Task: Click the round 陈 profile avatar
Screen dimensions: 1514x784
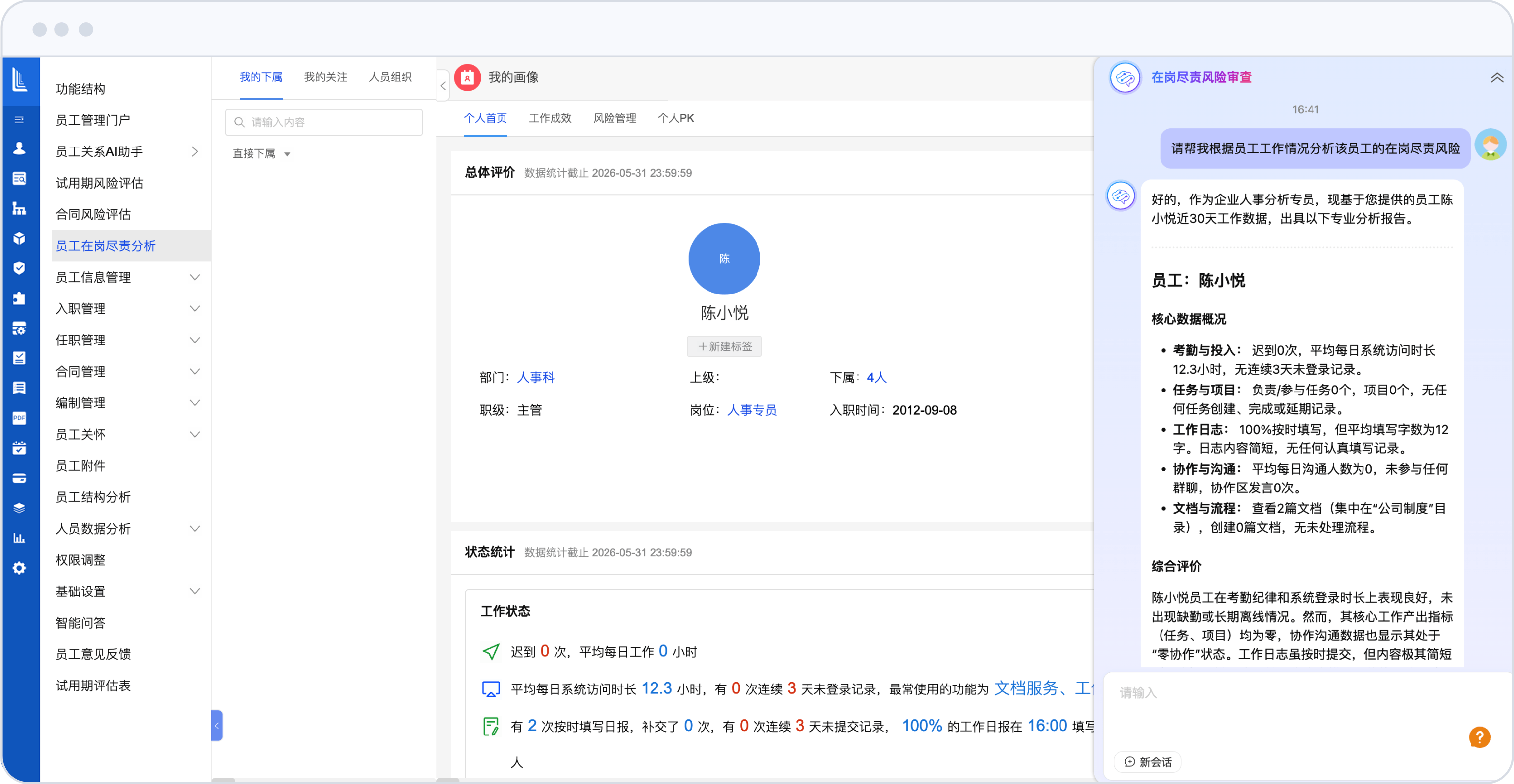Action: tap(724, 258)
